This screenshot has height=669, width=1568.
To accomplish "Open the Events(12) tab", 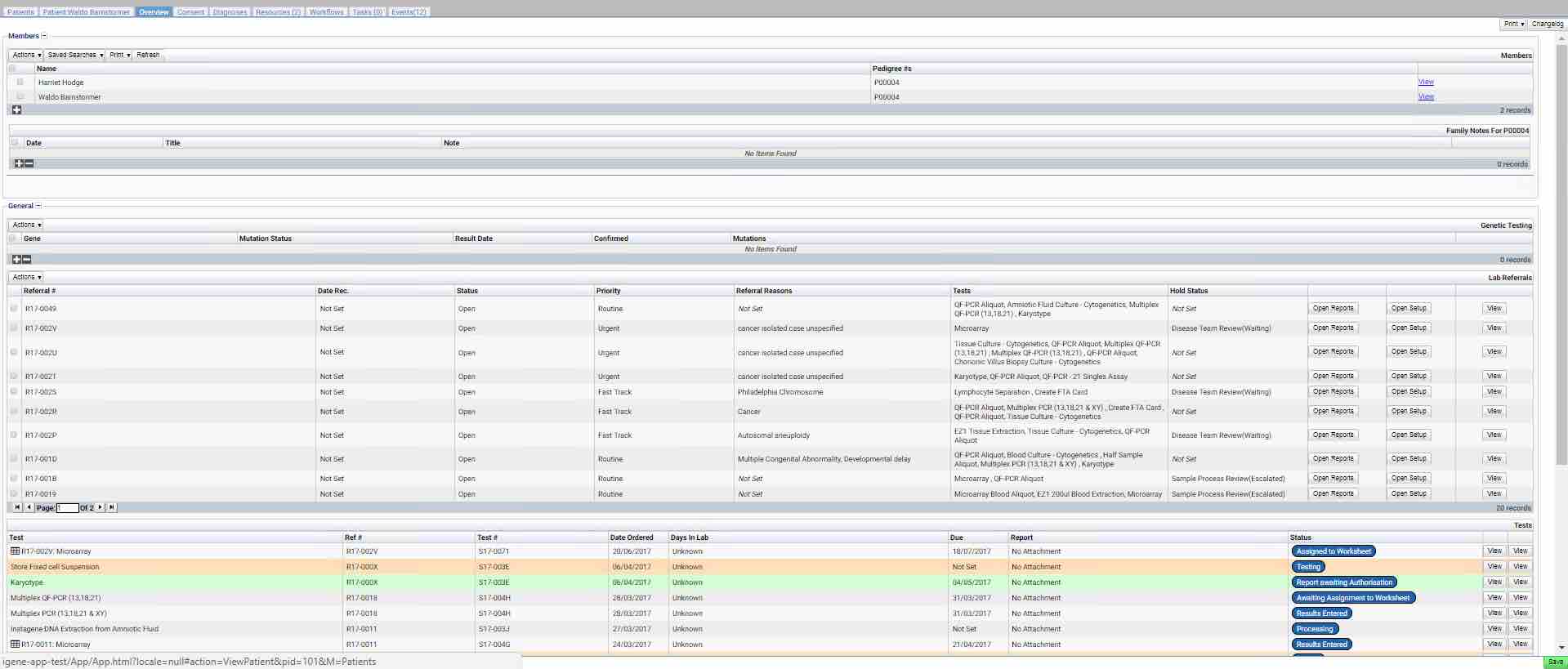I will point(409,12).
